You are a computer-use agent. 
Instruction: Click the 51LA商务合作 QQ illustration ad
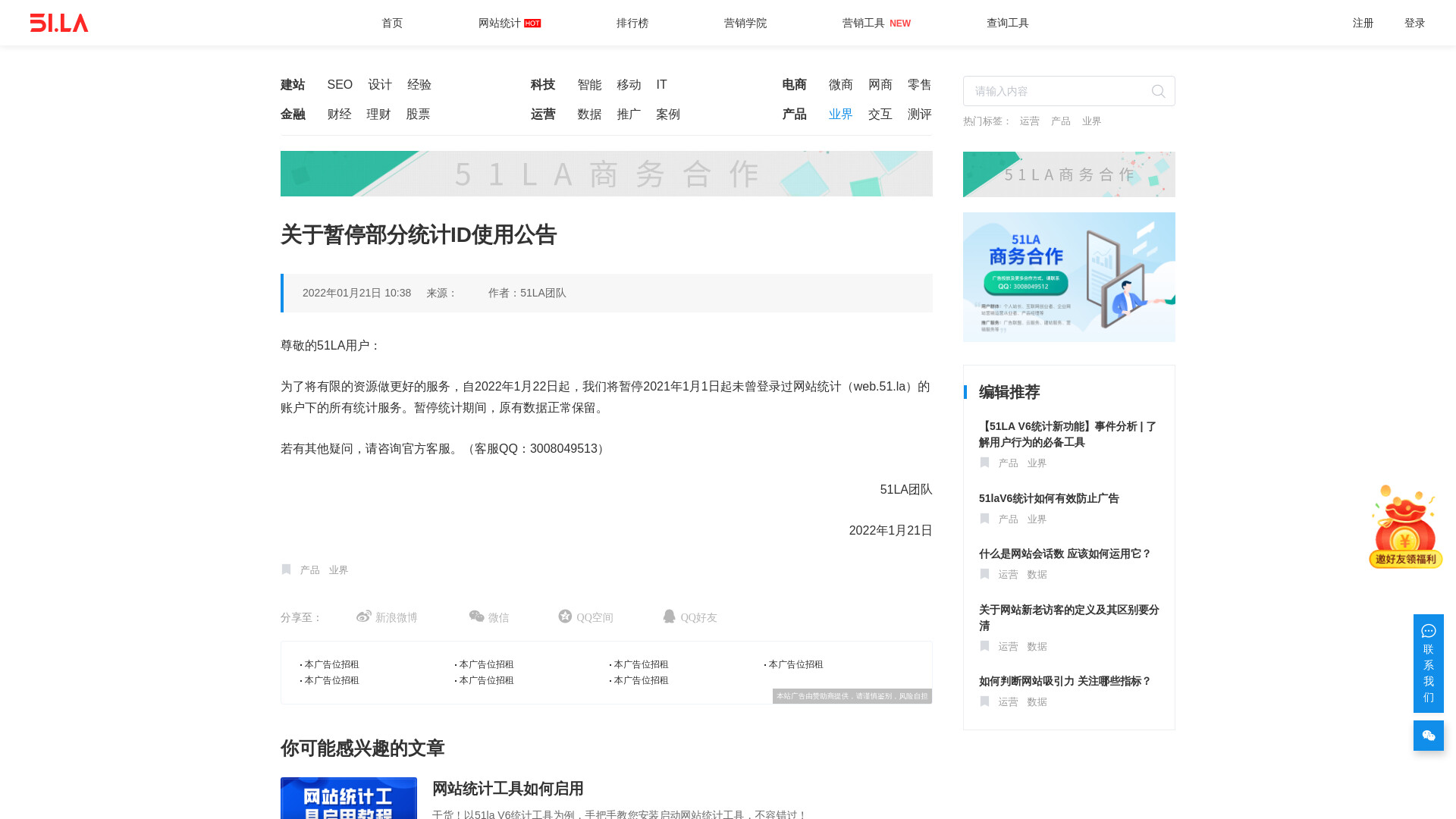click(x=1069, y=277)
